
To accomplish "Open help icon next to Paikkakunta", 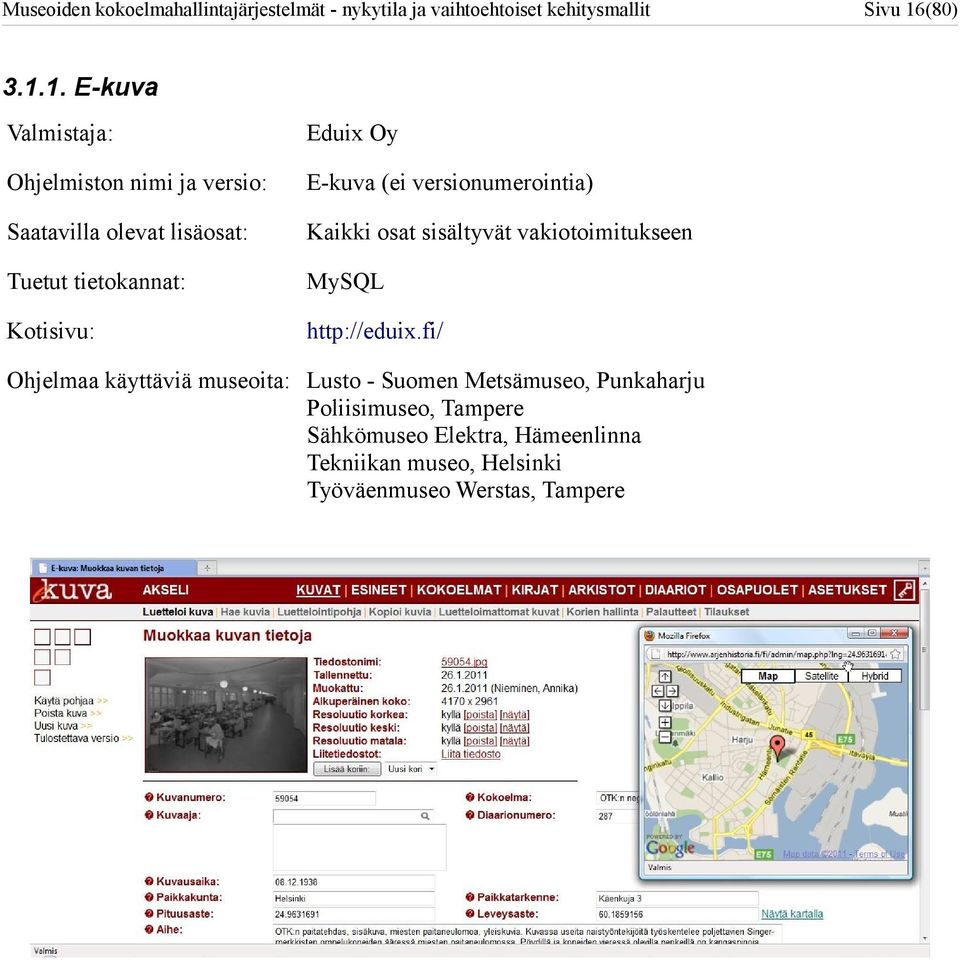I will (x=149, y=898).
